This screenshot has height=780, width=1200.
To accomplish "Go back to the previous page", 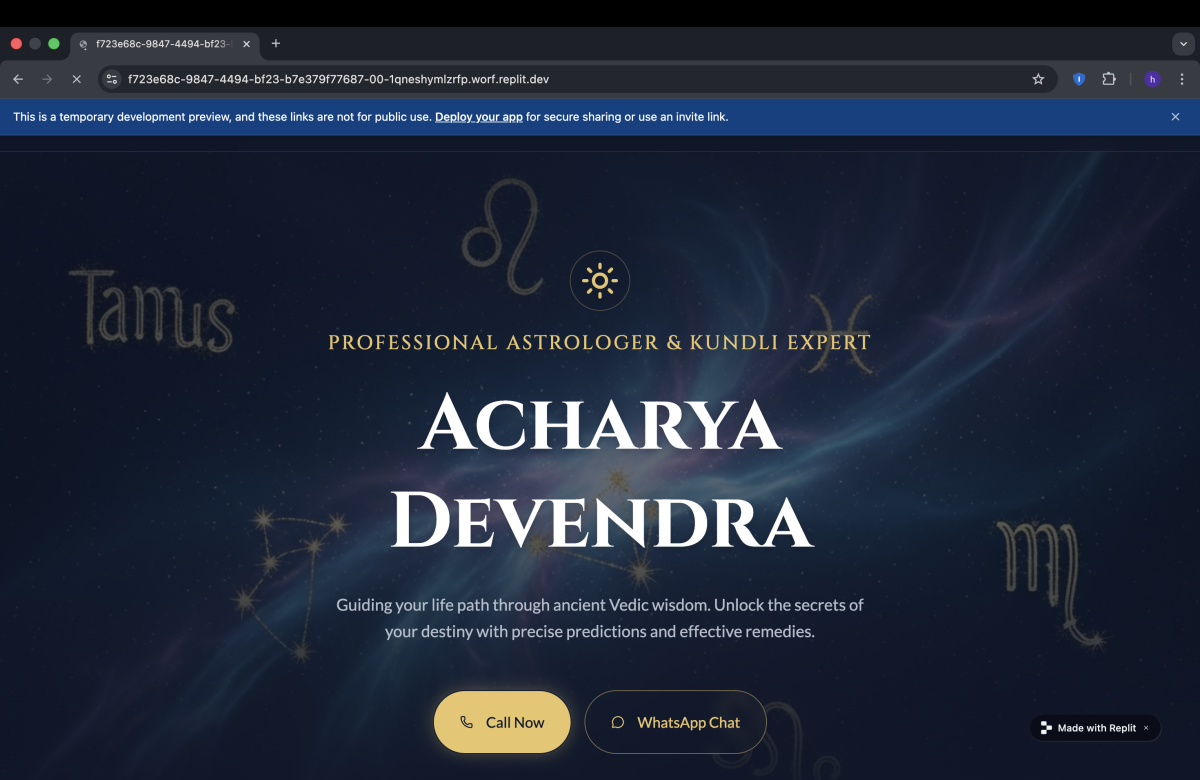I will [x=18, y=79].
